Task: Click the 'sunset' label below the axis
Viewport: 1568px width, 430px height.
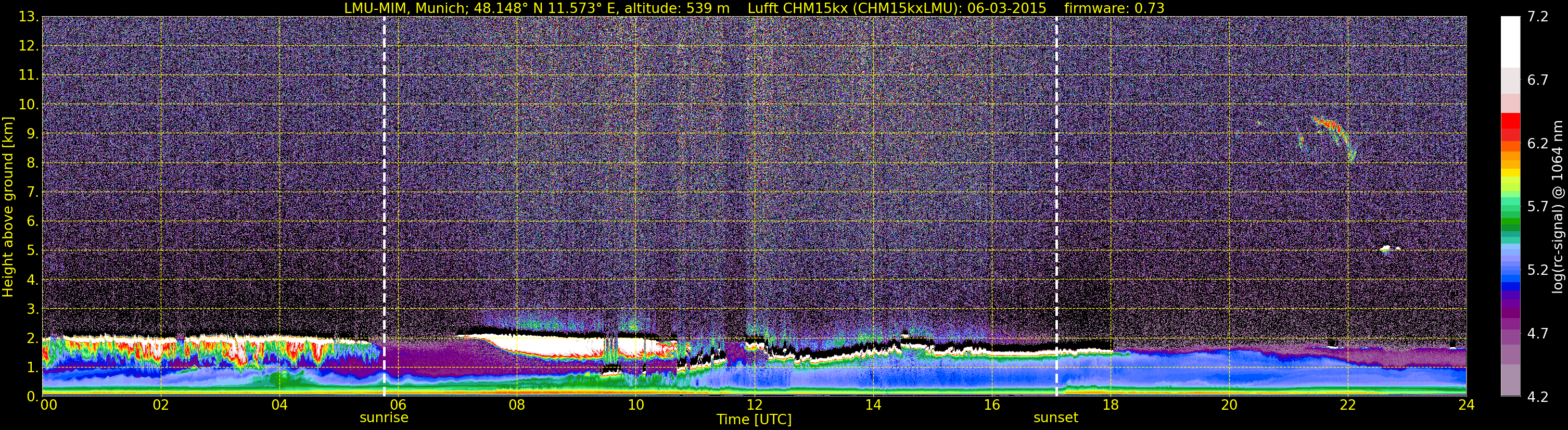Action: (1056, 418)
